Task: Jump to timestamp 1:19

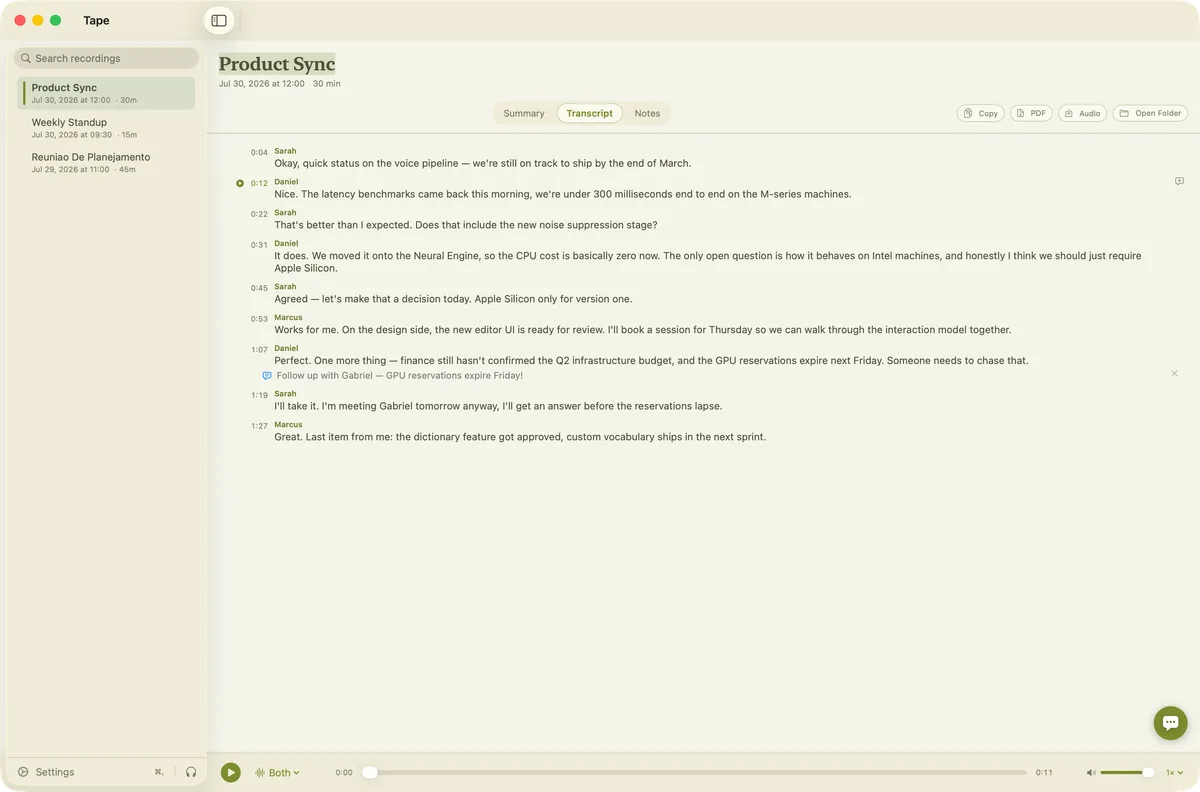Action: [259, 395]
